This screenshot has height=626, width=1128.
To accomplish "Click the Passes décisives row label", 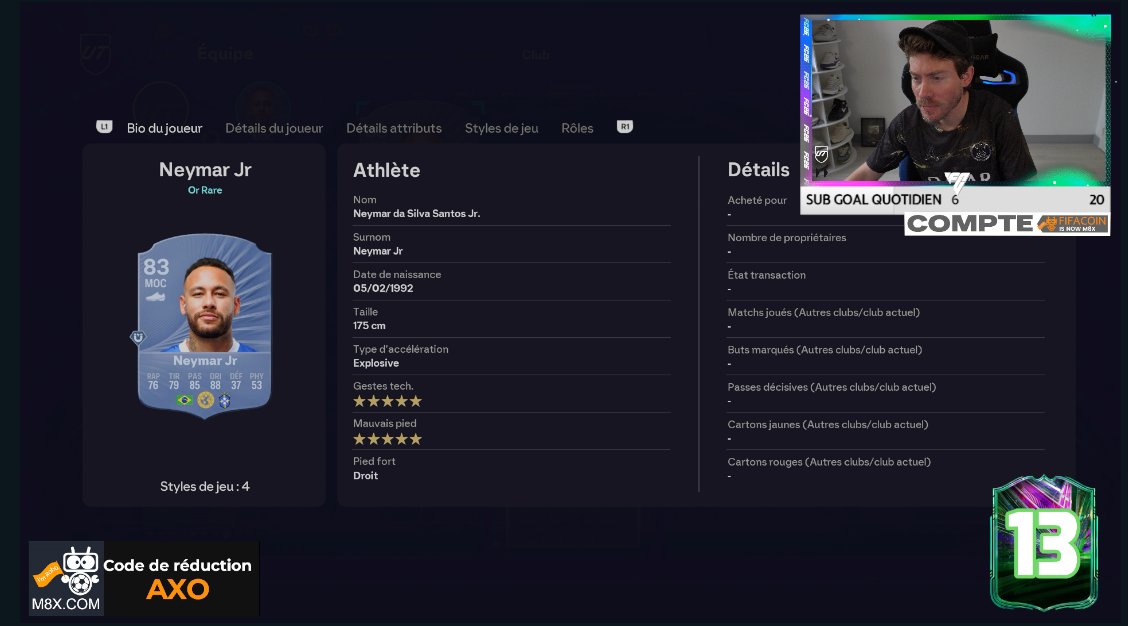I will [x=832, y=387].
